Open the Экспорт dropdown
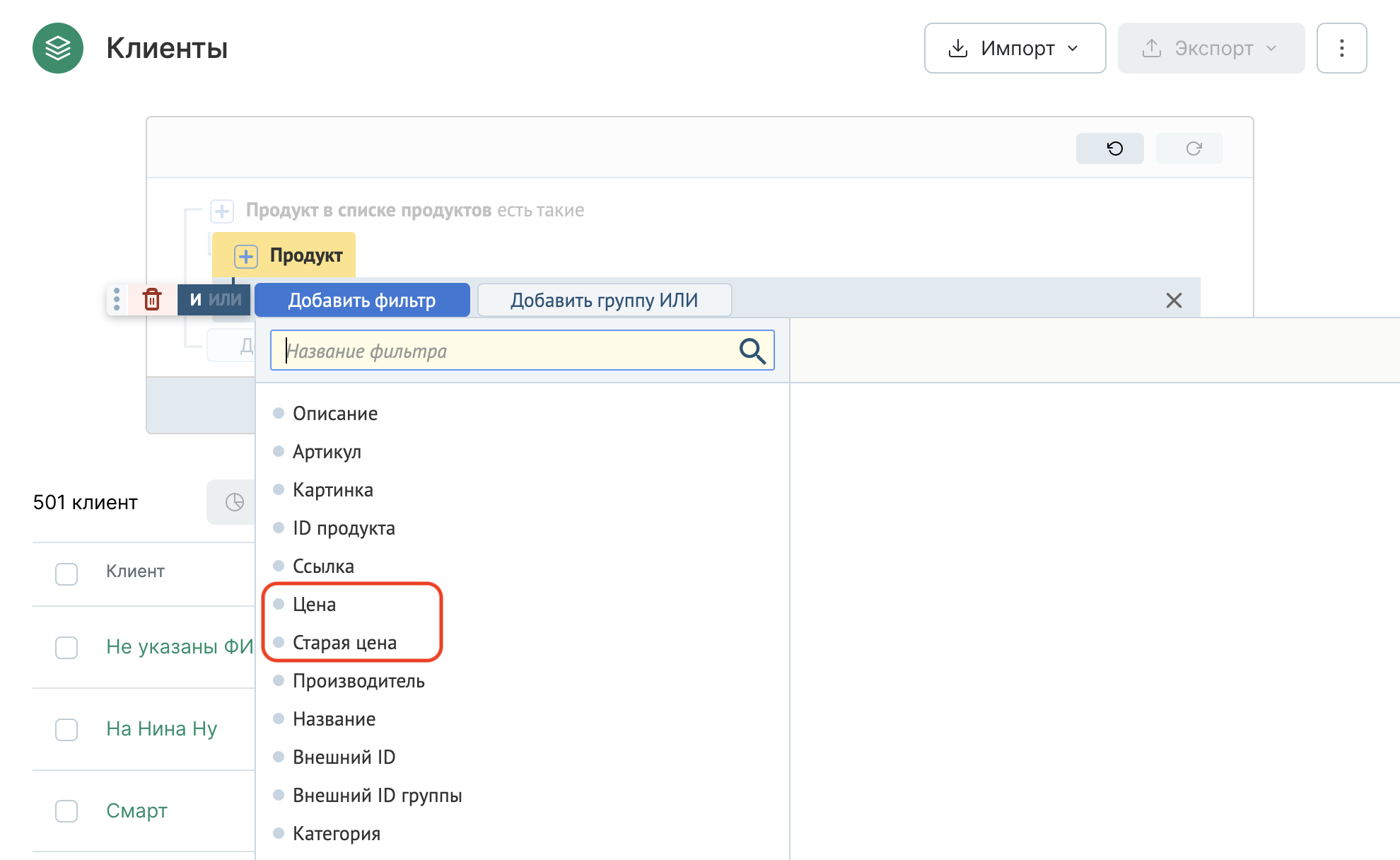The width and height of the screenshot is (1400, 860). pyautogui.click(x=1211, y=48)
